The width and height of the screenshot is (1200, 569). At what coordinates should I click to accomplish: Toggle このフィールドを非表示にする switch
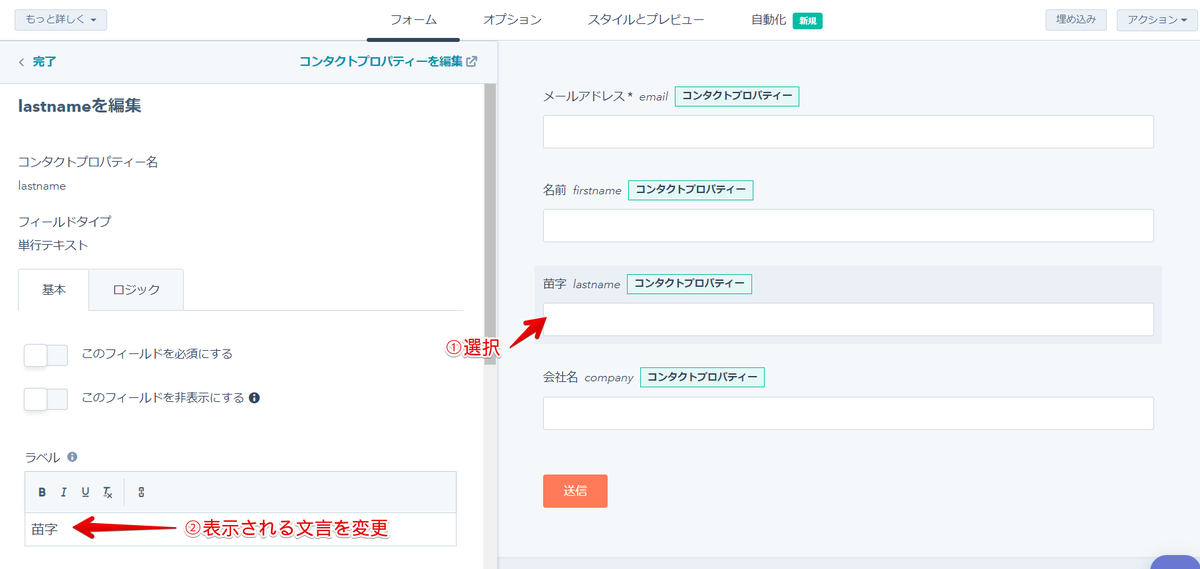[46, 399]
